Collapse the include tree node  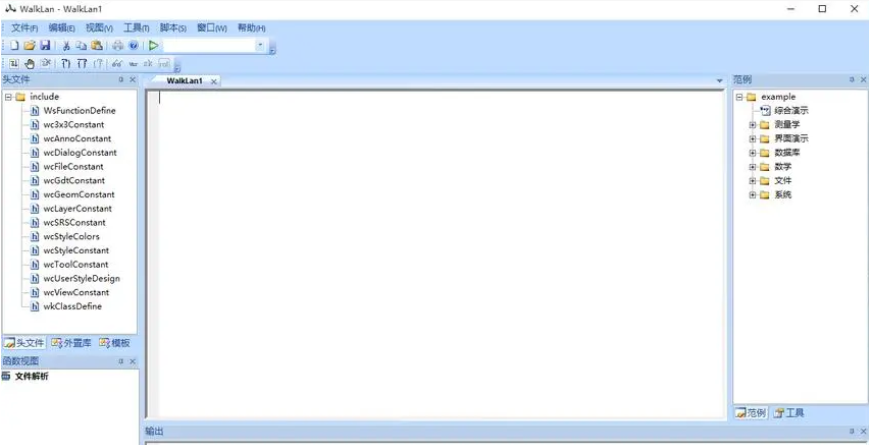(8, 97)
